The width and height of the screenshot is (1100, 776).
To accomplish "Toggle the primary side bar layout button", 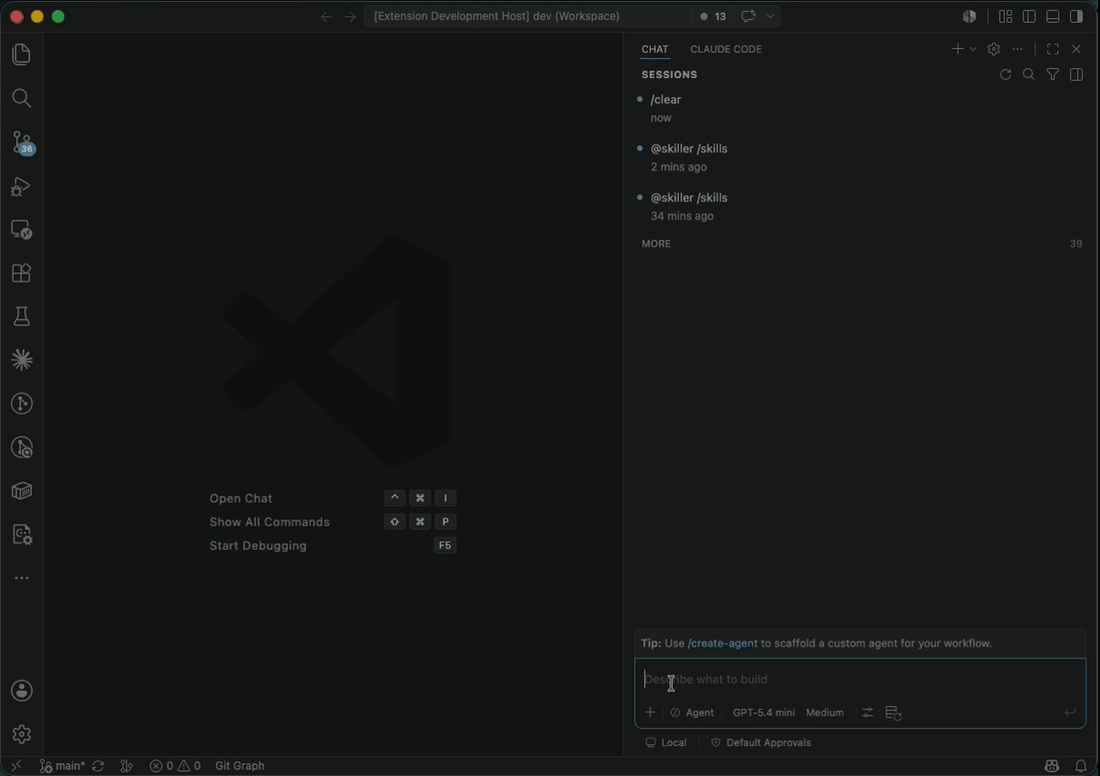I will point(1029,16).
